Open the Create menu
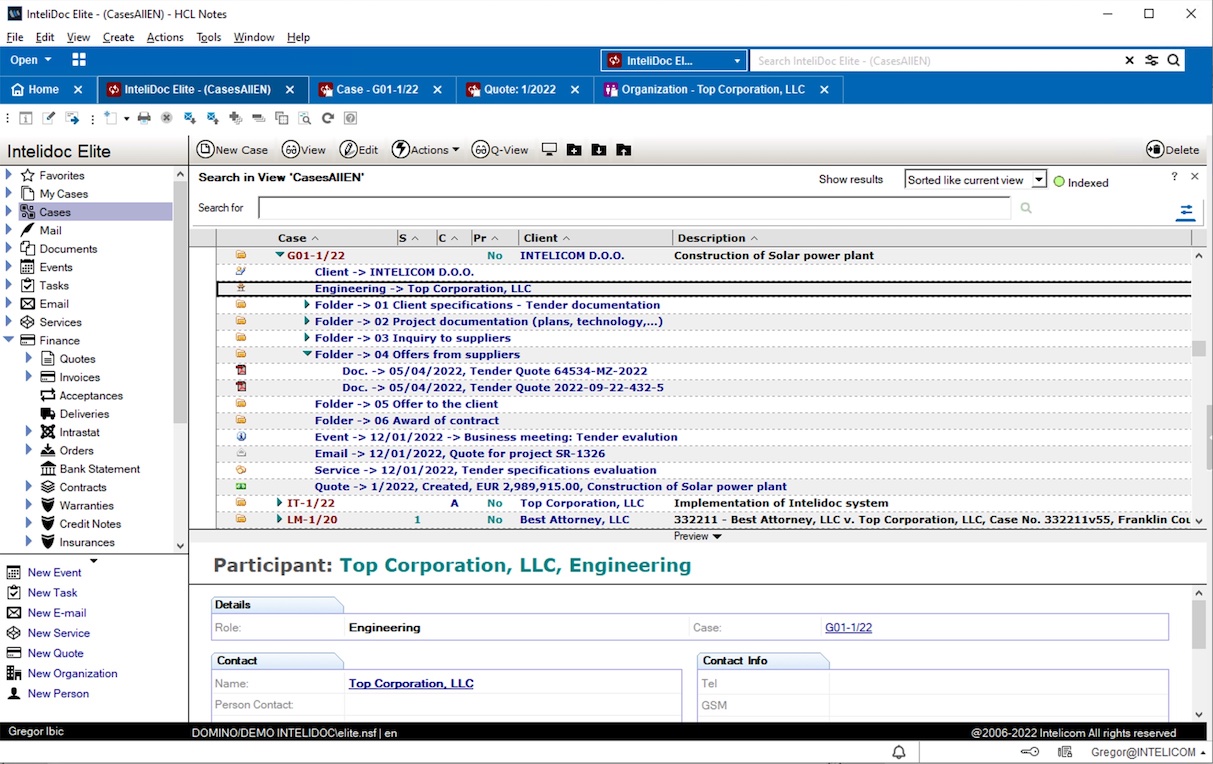 118,37
